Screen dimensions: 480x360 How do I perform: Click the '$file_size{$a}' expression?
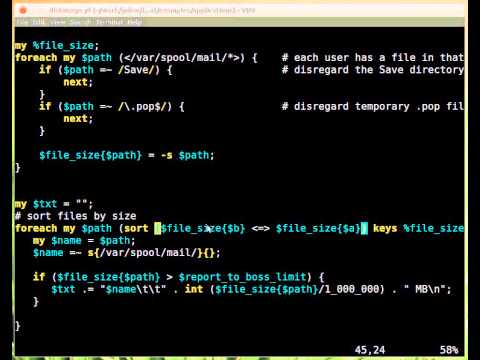click(x=318, y=229)
